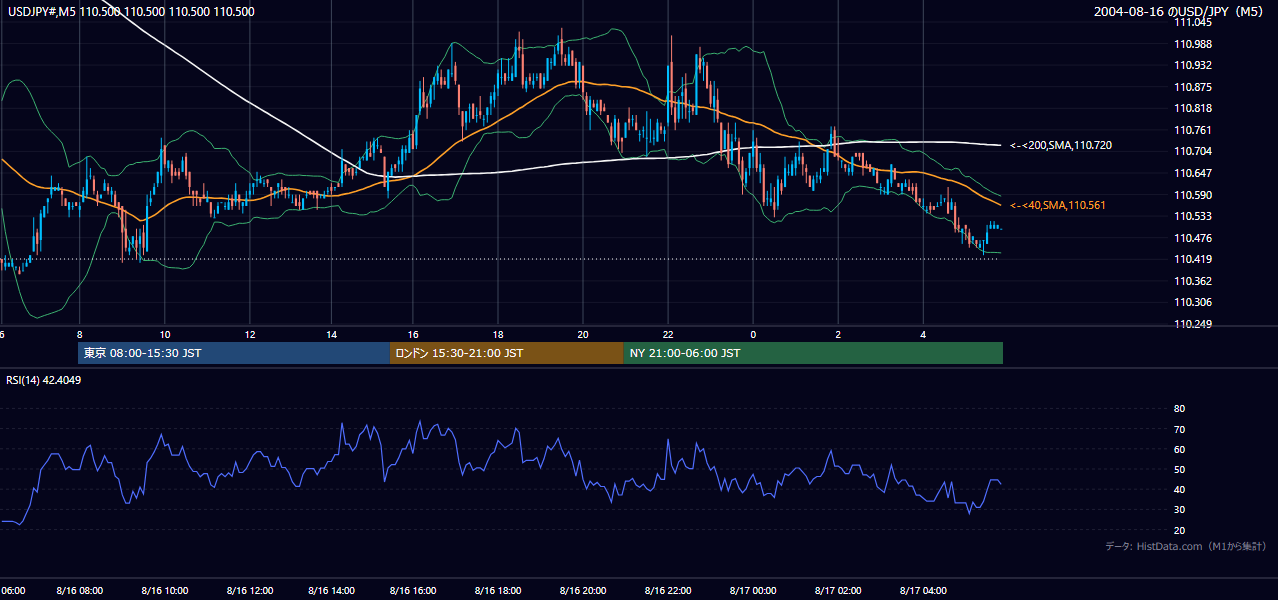Image resolution: width=1278 pixels, height=600 pixels.
Task: Click the 110.306 price axis label
Action: (x=1194, y=302)
